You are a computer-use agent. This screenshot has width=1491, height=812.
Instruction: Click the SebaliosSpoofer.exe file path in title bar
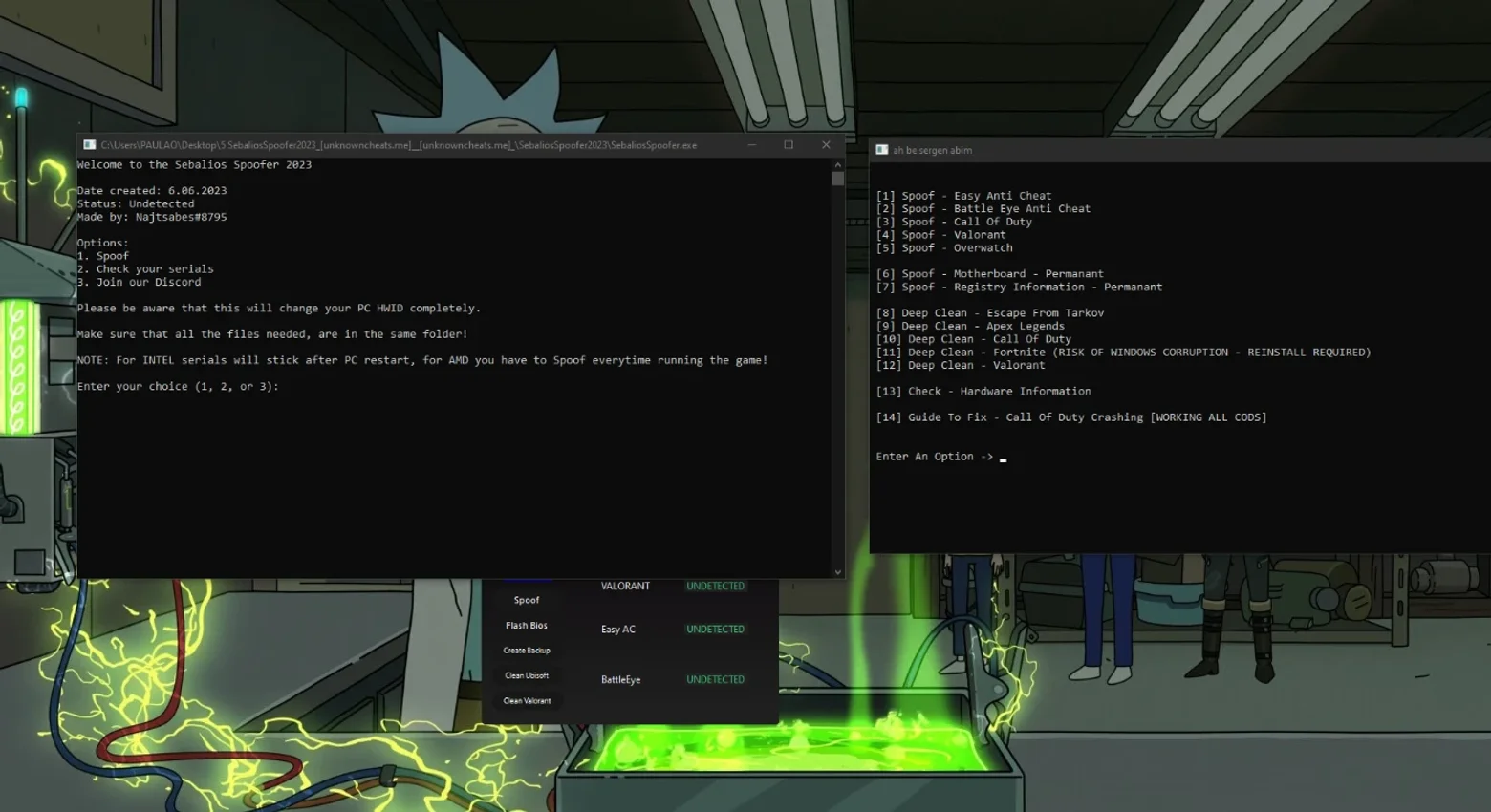click(399, 145)
